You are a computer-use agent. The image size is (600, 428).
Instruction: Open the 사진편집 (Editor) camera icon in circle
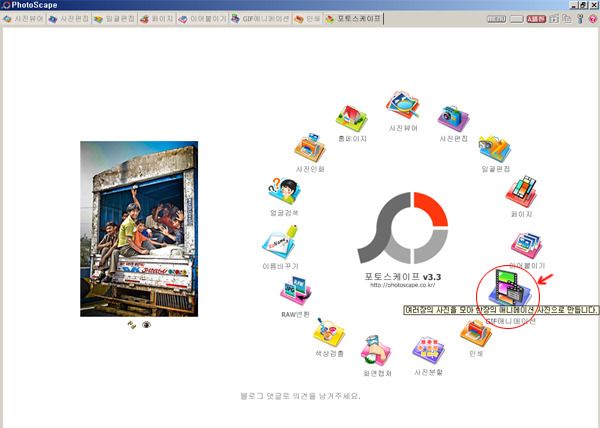coord(453,118)
